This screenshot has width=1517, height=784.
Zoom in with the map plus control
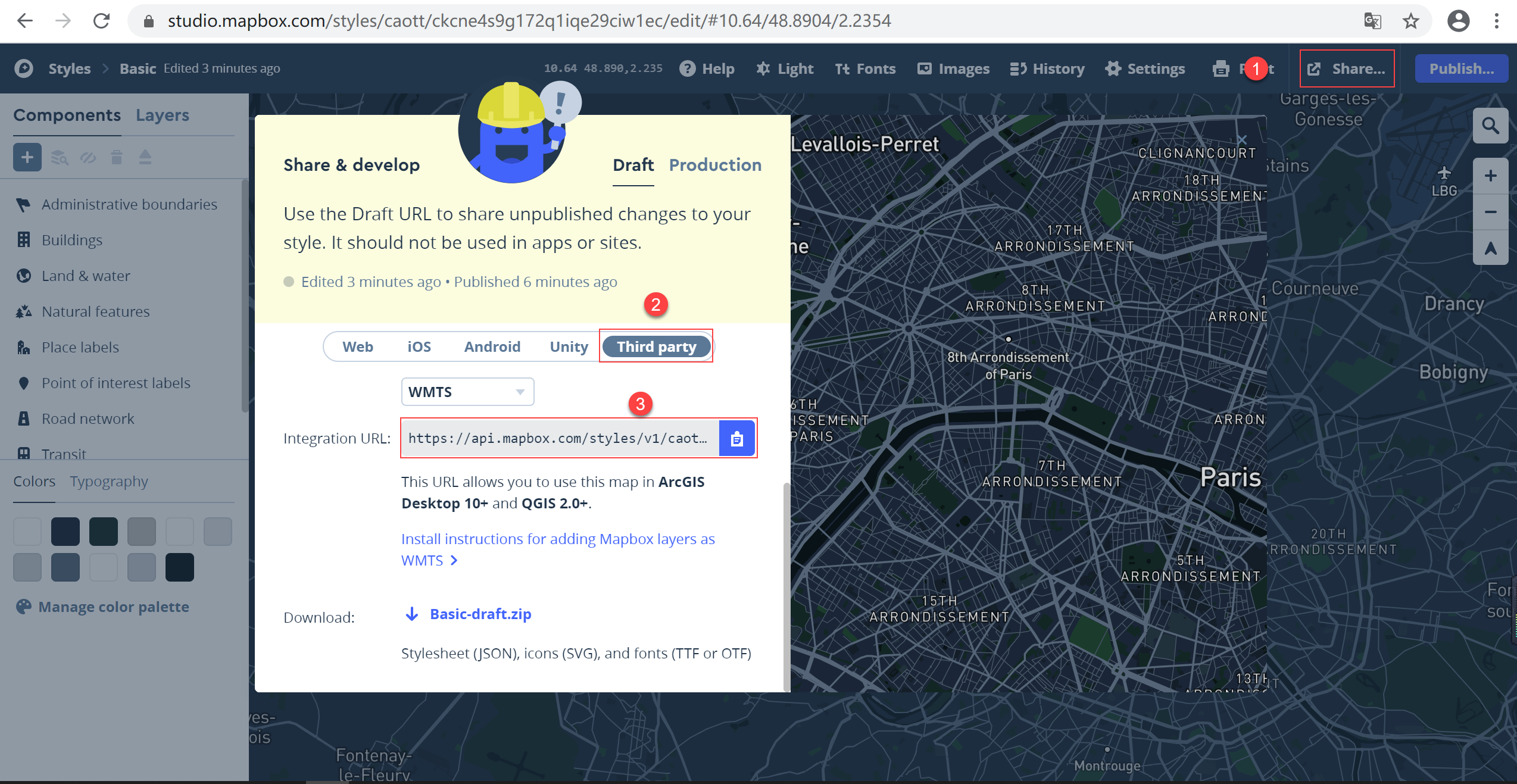click(1490, 176)
